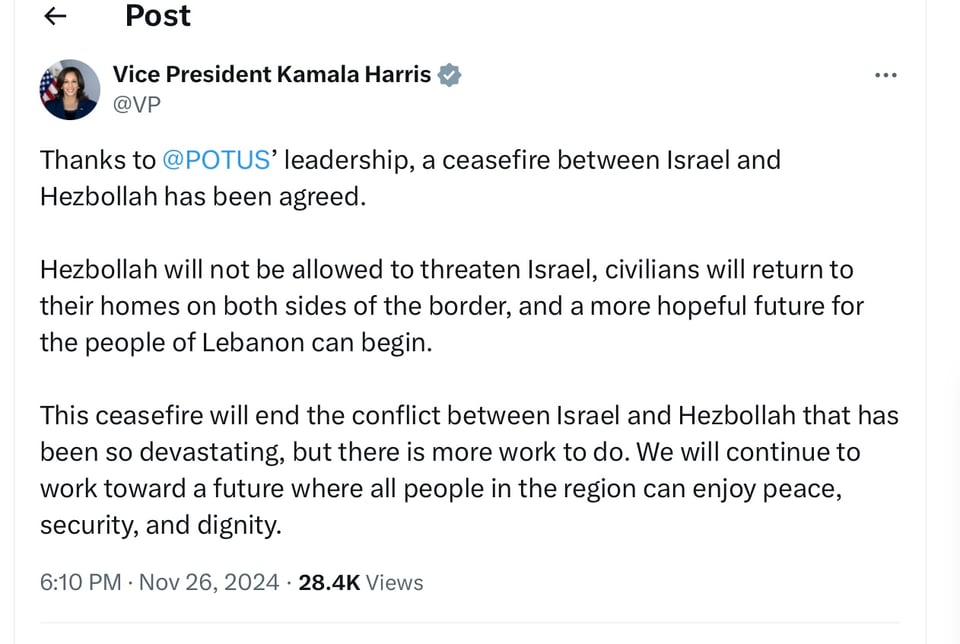This screenshot has height=644, width=960.
Task: Follow the @POTUS mention link
Action: pos(216,160)
